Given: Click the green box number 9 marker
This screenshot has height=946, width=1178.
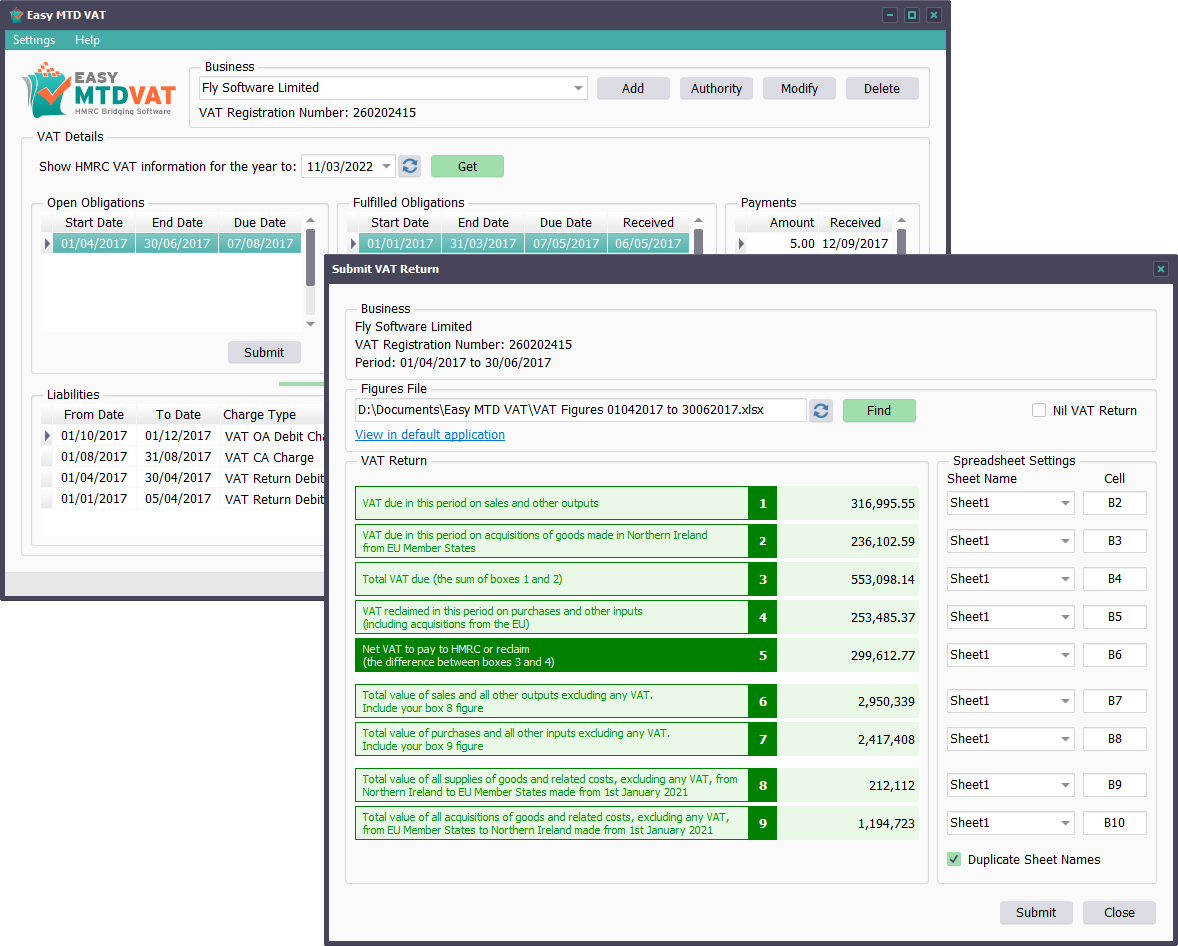Looking at the screenshot, I should tap(763, 823).
